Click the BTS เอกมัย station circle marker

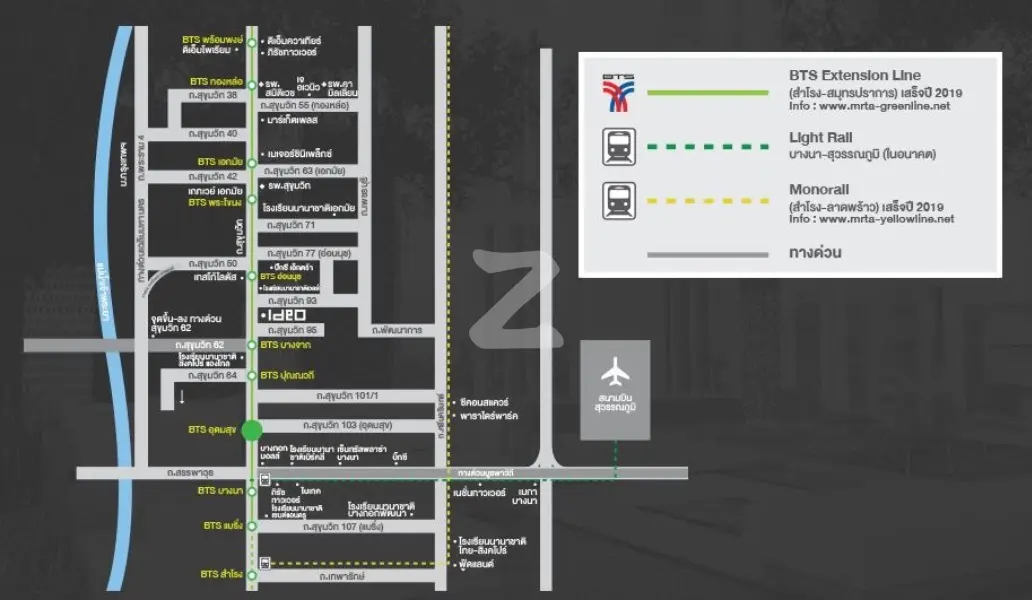click(251, 162)
